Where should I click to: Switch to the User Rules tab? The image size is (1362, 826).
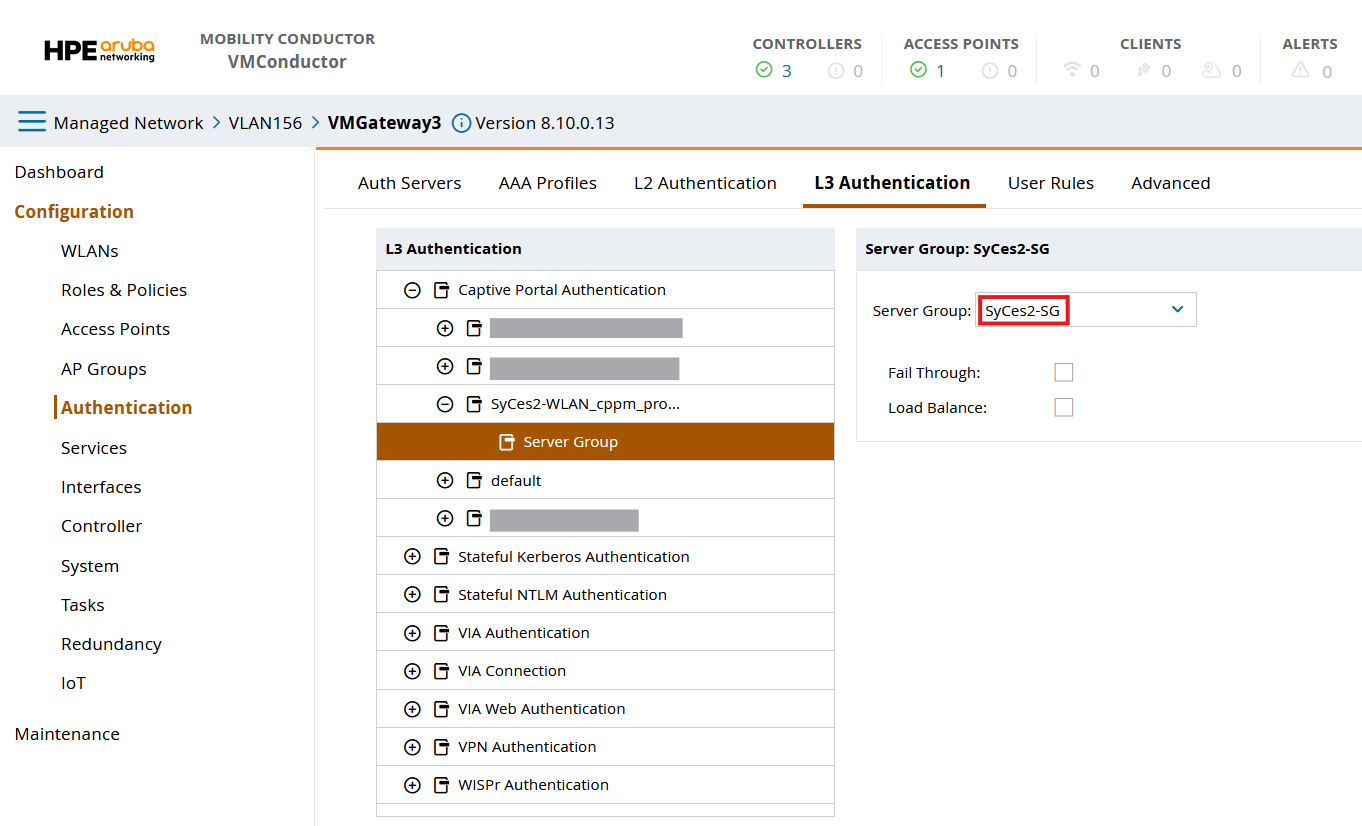[1050, 183]
